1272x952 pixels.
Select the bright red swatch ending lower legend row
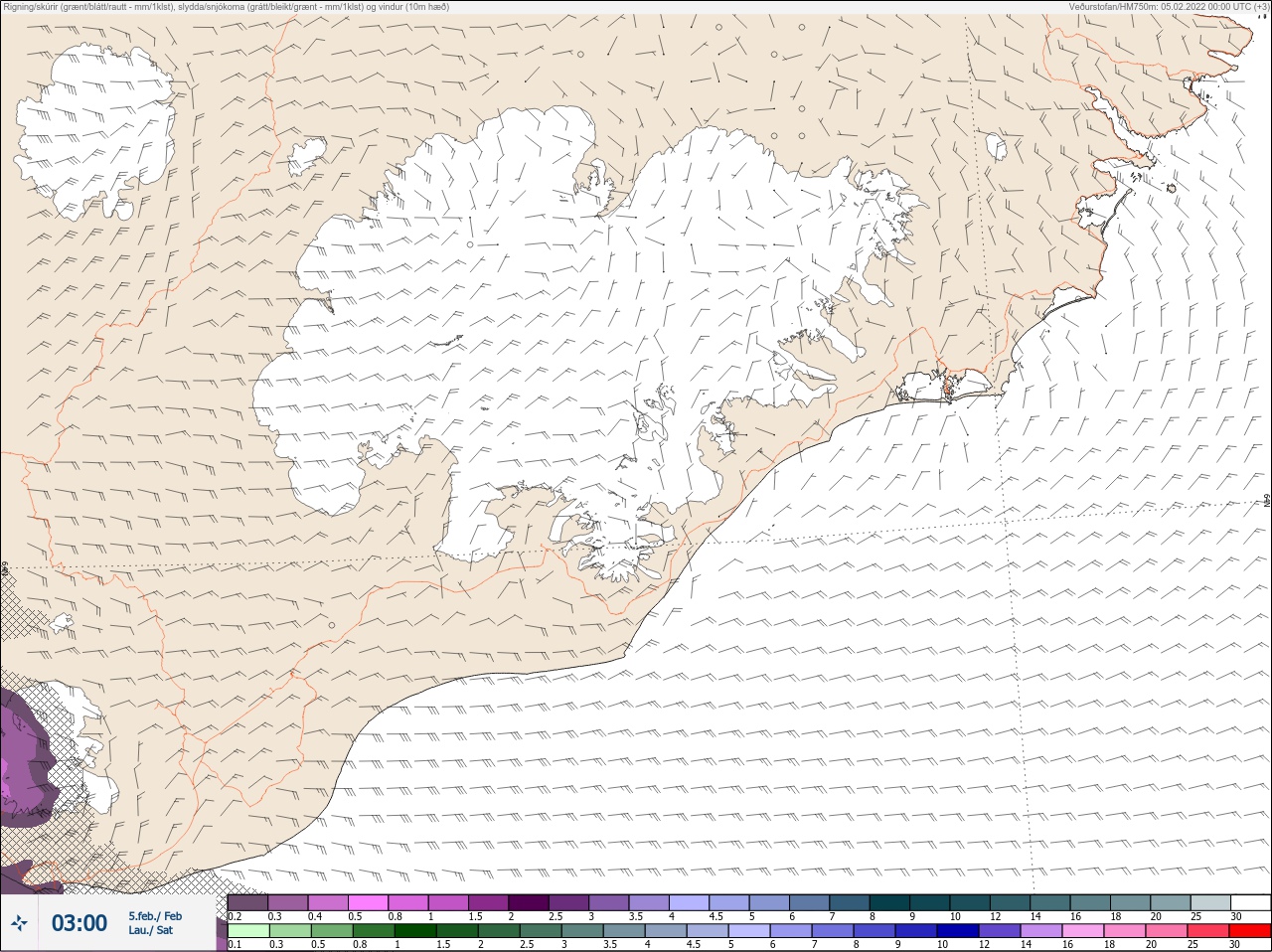tap(1250, 930)
